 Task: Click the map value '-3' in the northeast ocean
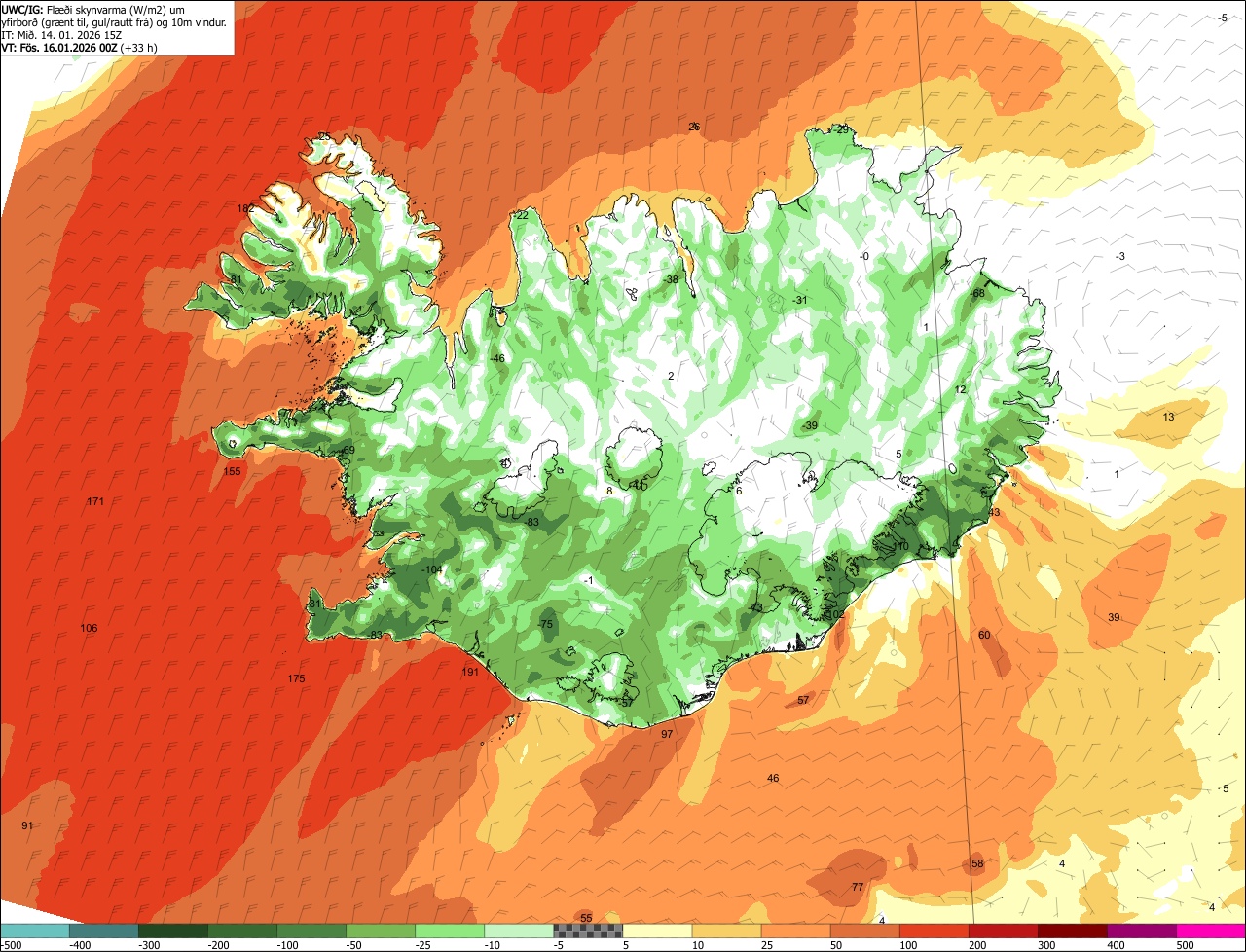(1120, 256)
